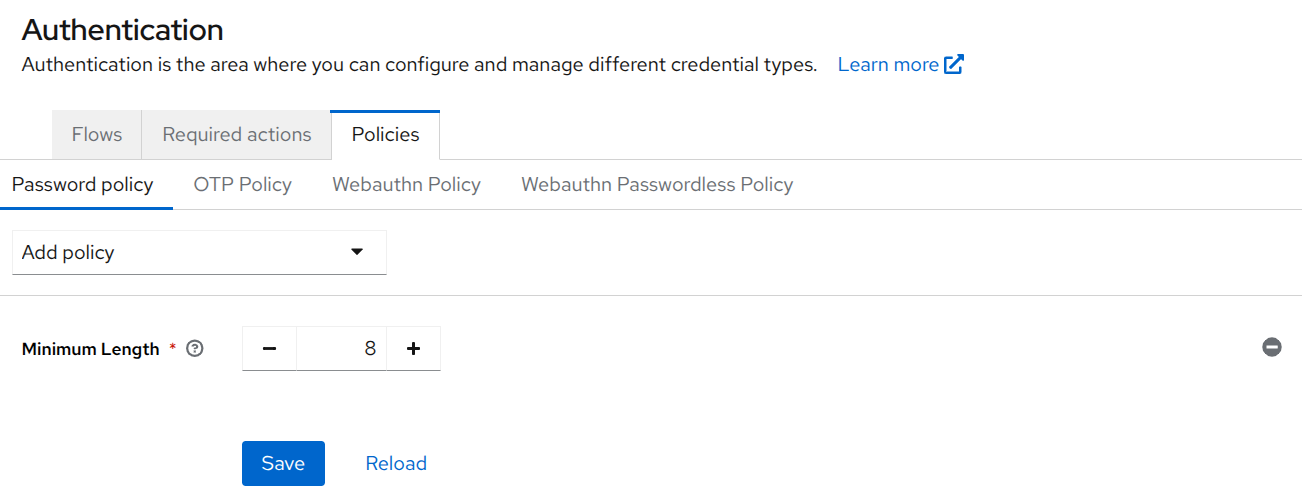Screen dimensions: 1302x501
Task: Click the Authentication page heading
Action: [x=122, y=30]
